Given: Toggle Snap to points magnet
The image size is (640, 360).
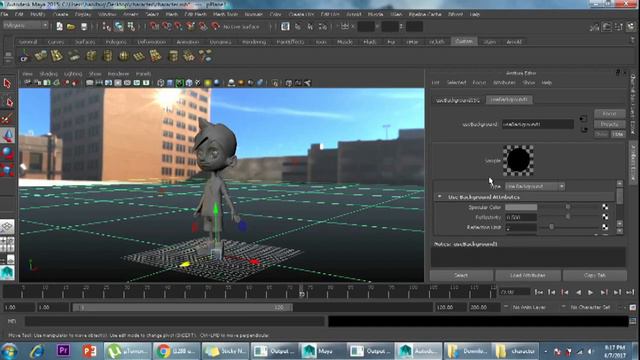Looking at the screenshot, I should click(178, 27).
